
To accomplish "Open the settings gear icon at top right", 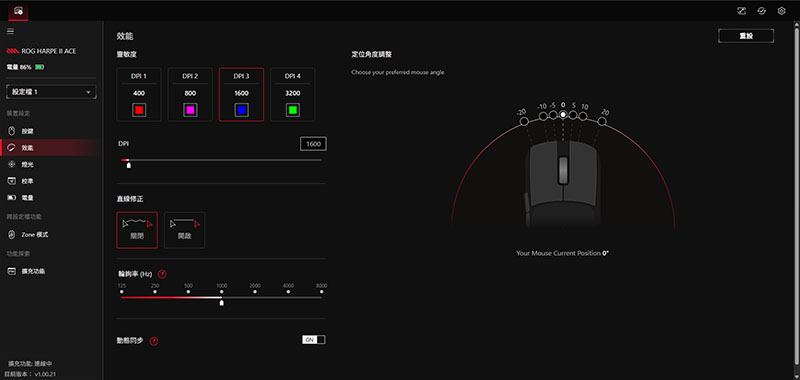I will coord(781,11).
